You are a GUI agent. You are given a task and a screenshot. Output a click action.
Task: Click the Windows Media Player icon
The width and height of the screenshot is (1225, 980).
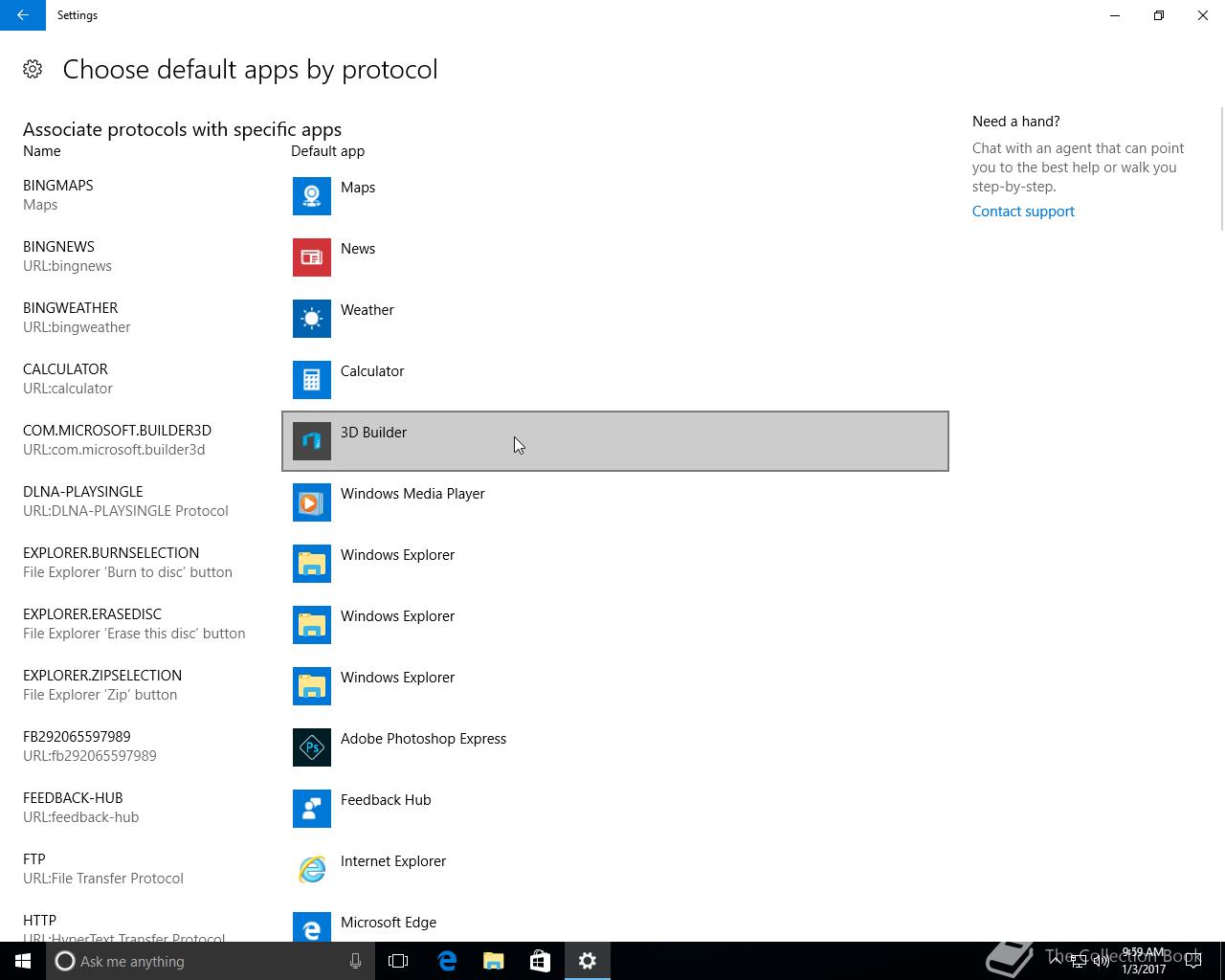311,502
